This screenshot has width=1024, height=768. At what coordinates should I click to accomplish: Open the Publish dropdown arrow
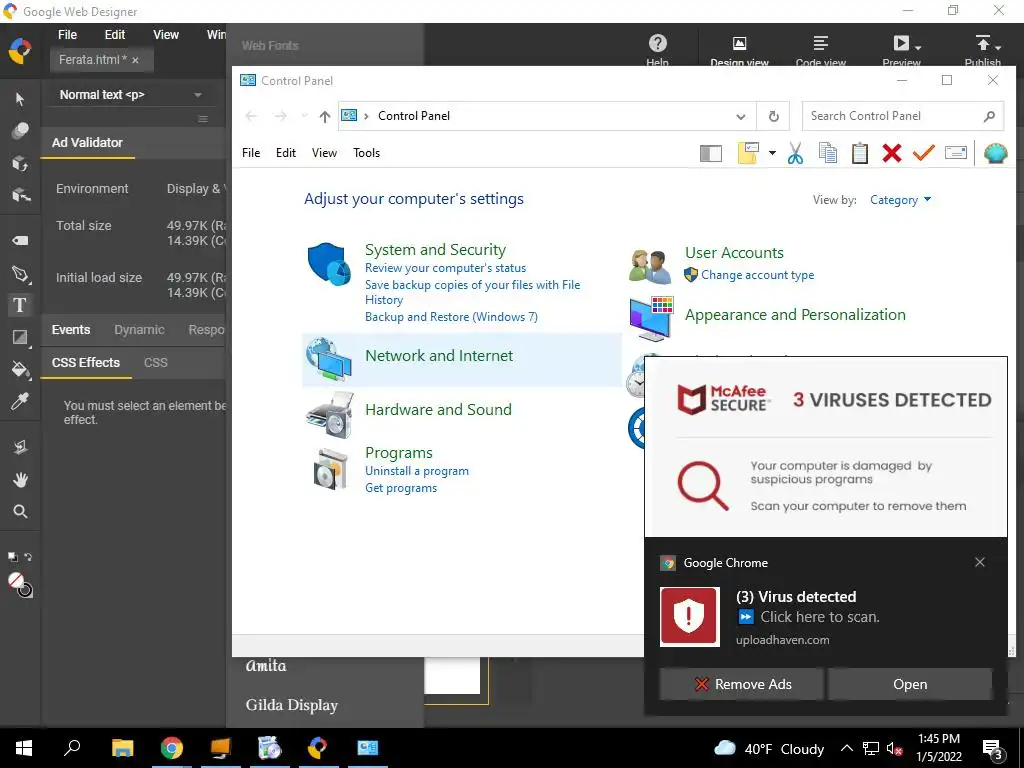tap(999, 47)
